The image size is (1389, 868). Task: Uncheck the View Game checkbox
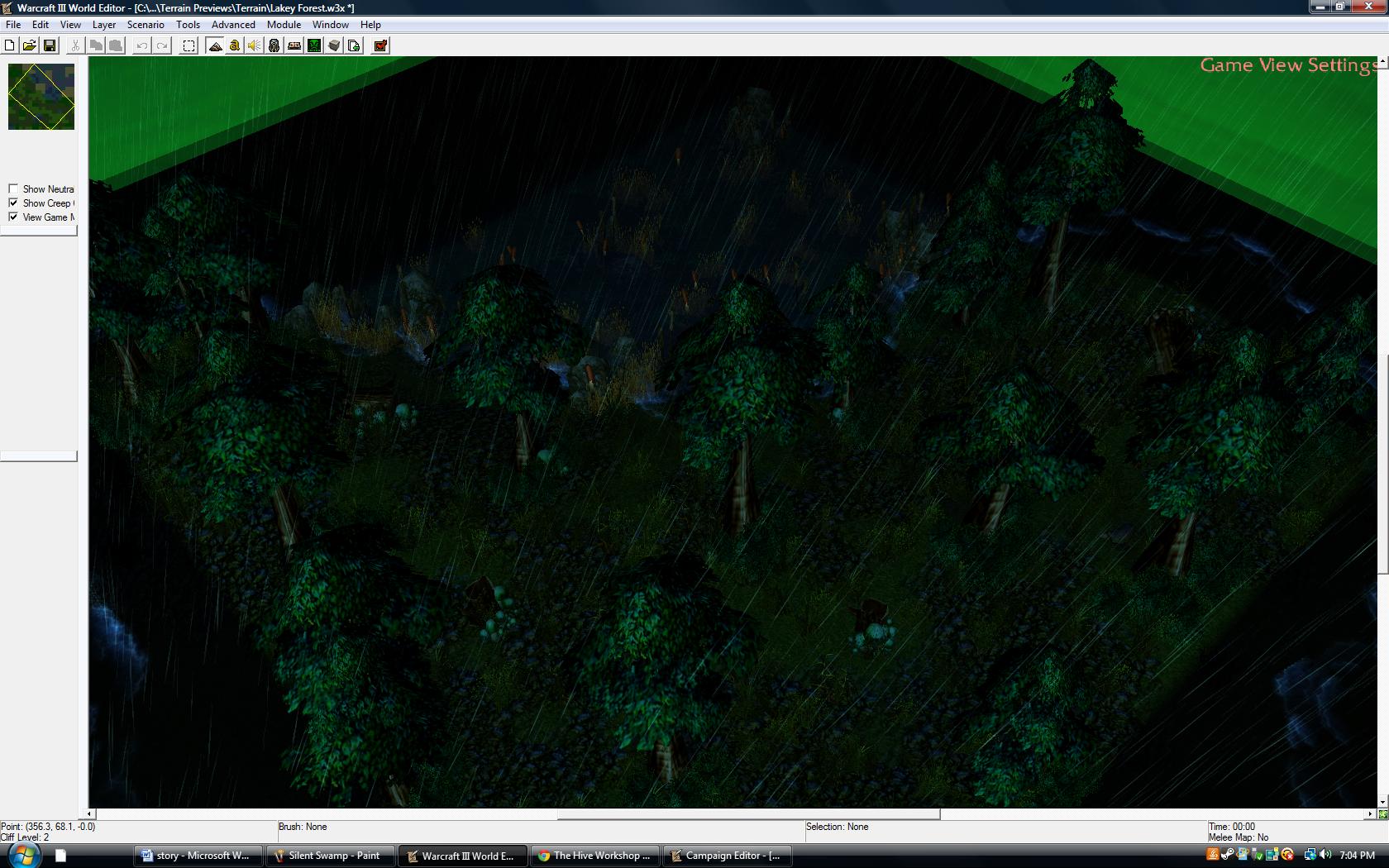(x=13, y=217)
